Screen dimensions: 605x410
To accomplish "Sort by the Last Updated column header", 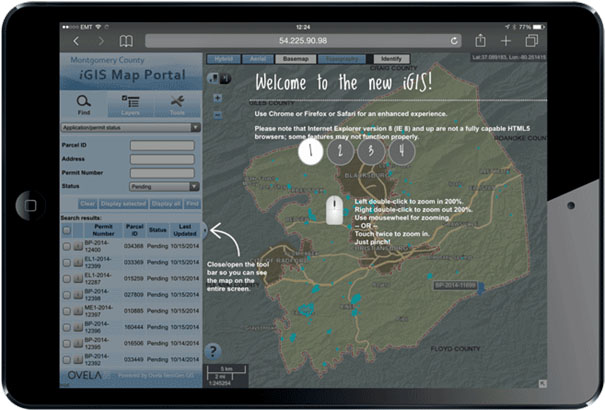I will (185, 230).
